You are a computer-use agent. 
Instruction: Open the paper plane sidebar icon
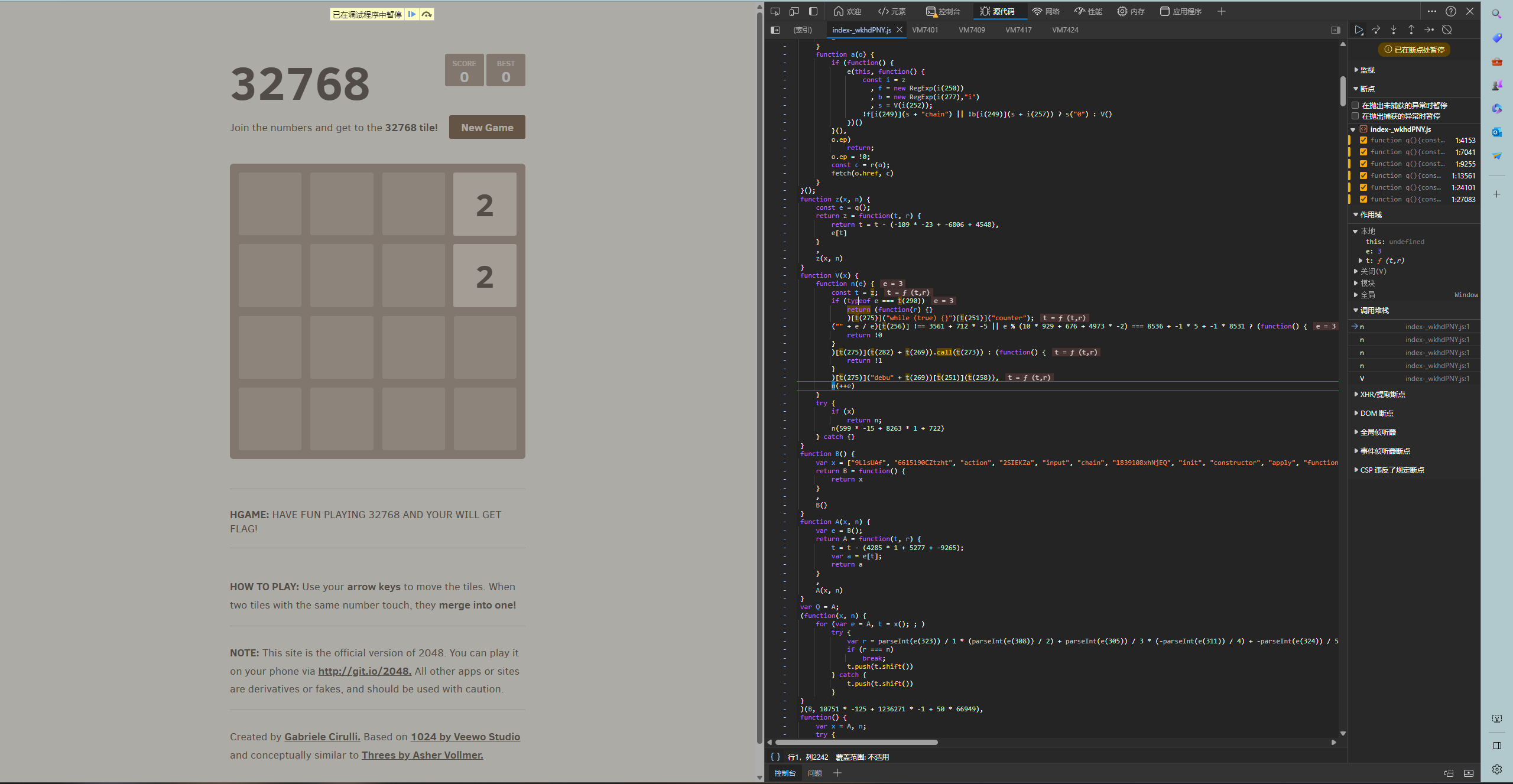(1496, 156)
